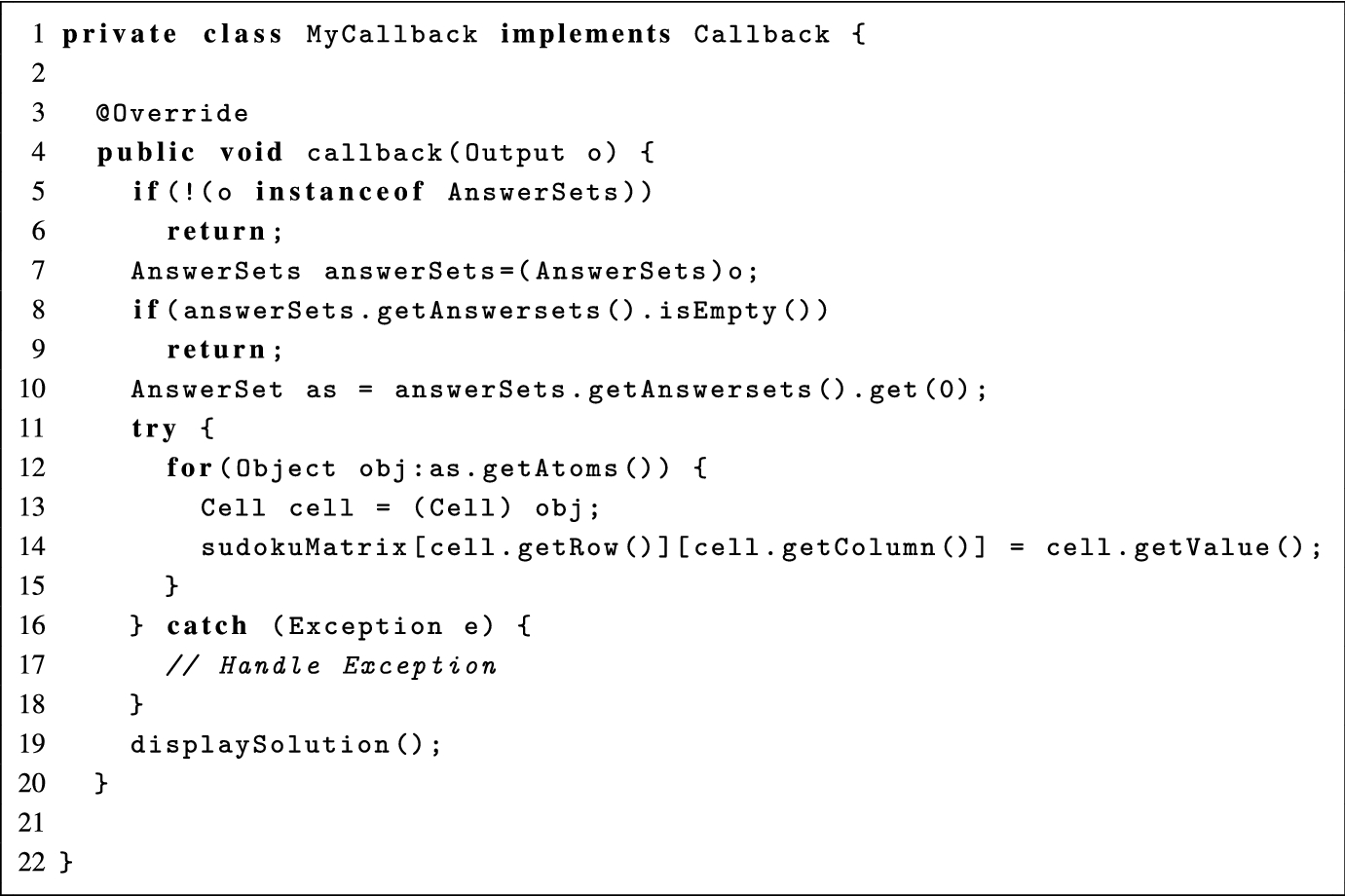Click the implements keyword on line 1
The height and width of the screenshot is (896, 1345).
(x=585, y=35)
